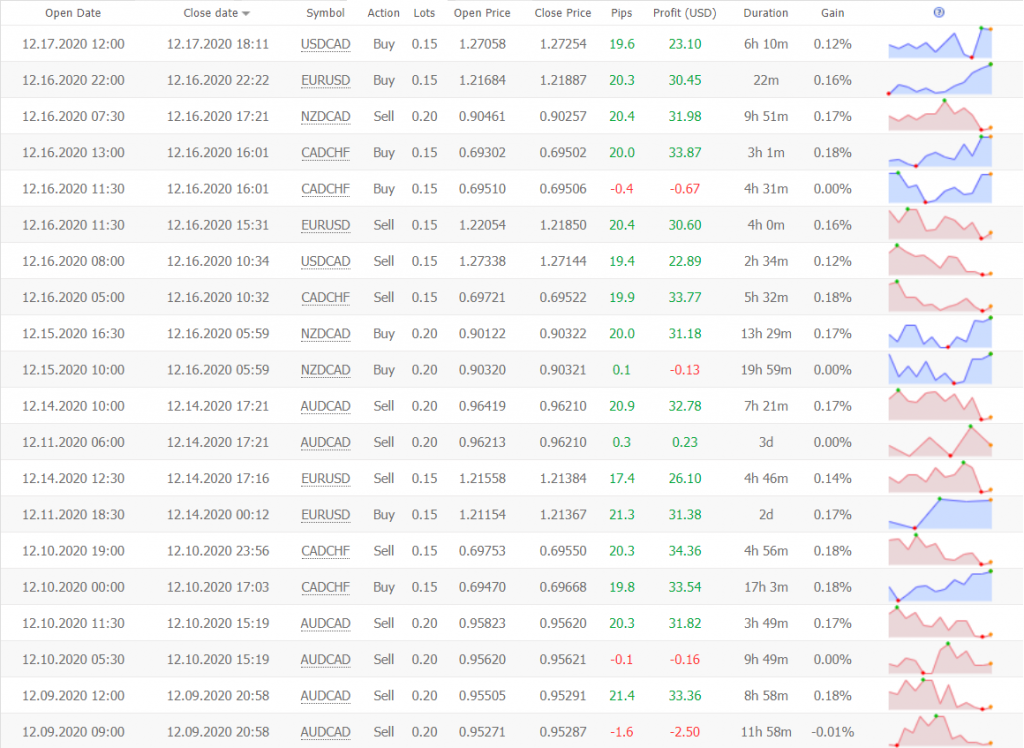
Task: Sort by the Symbol column header
Action: tap(325, 13)
